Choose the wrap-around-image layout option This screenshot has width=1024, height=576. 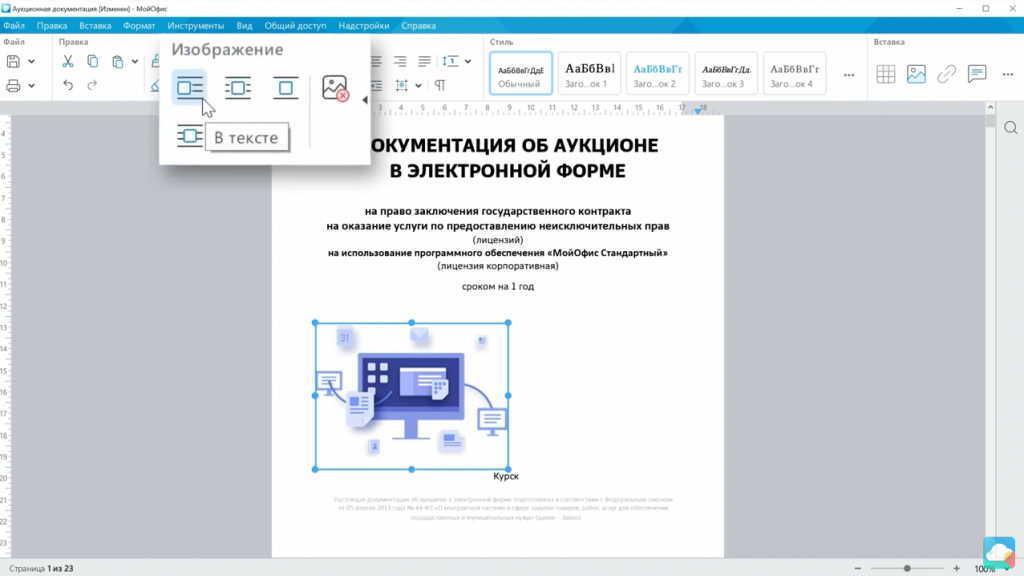tap(238, 88)
